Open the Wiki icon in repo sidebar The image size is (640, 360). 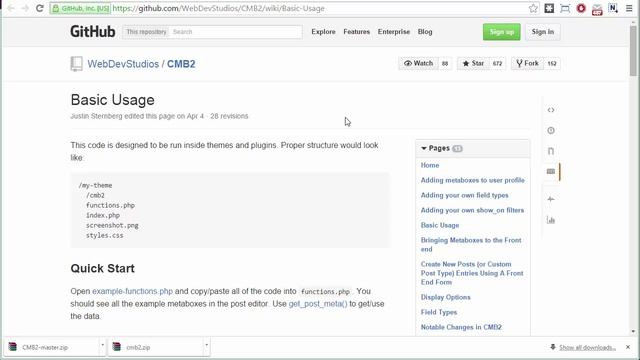pyautogui.click(x=551, y=171)
